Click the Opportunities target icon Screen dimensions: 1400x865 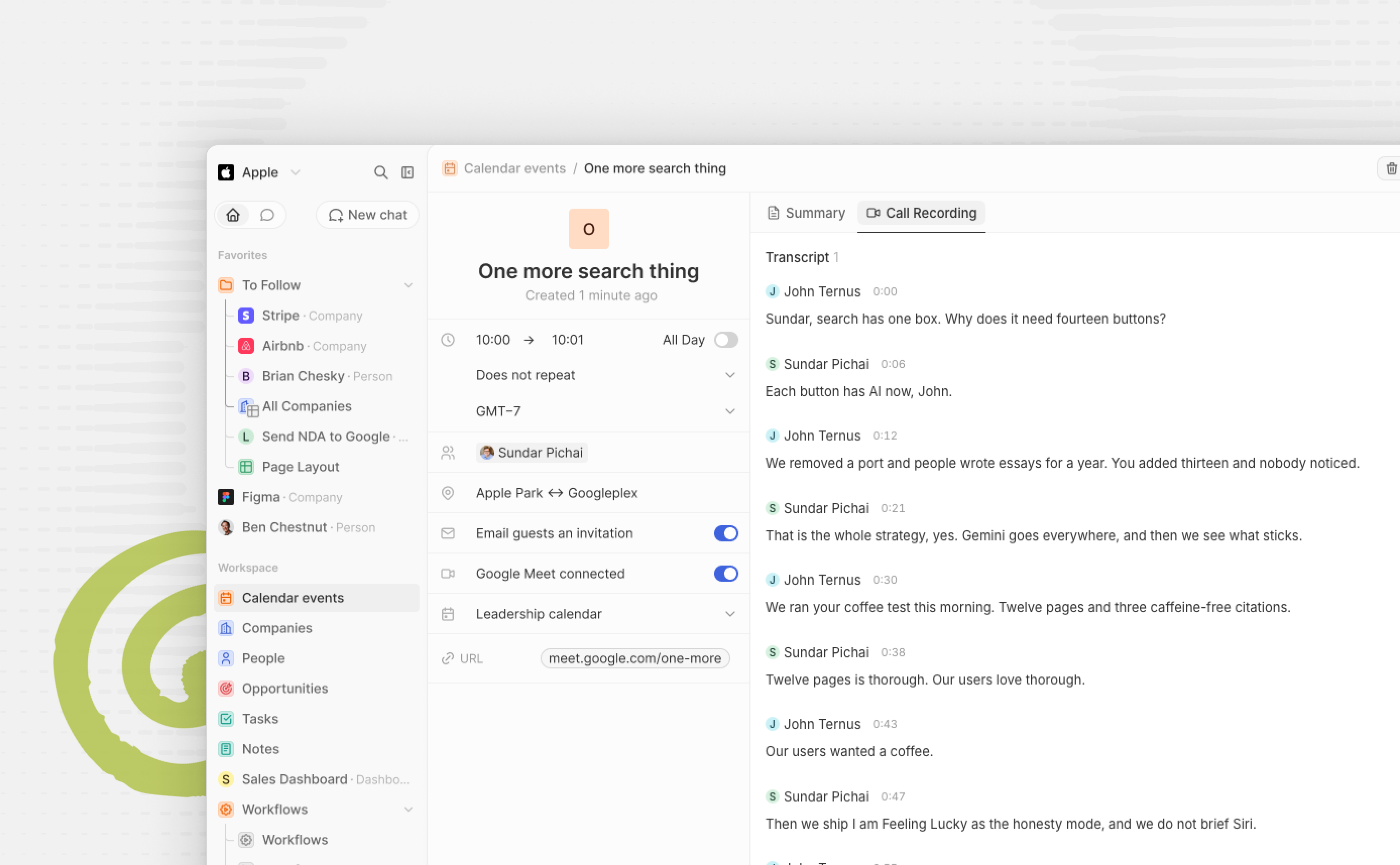coord(226,688)
